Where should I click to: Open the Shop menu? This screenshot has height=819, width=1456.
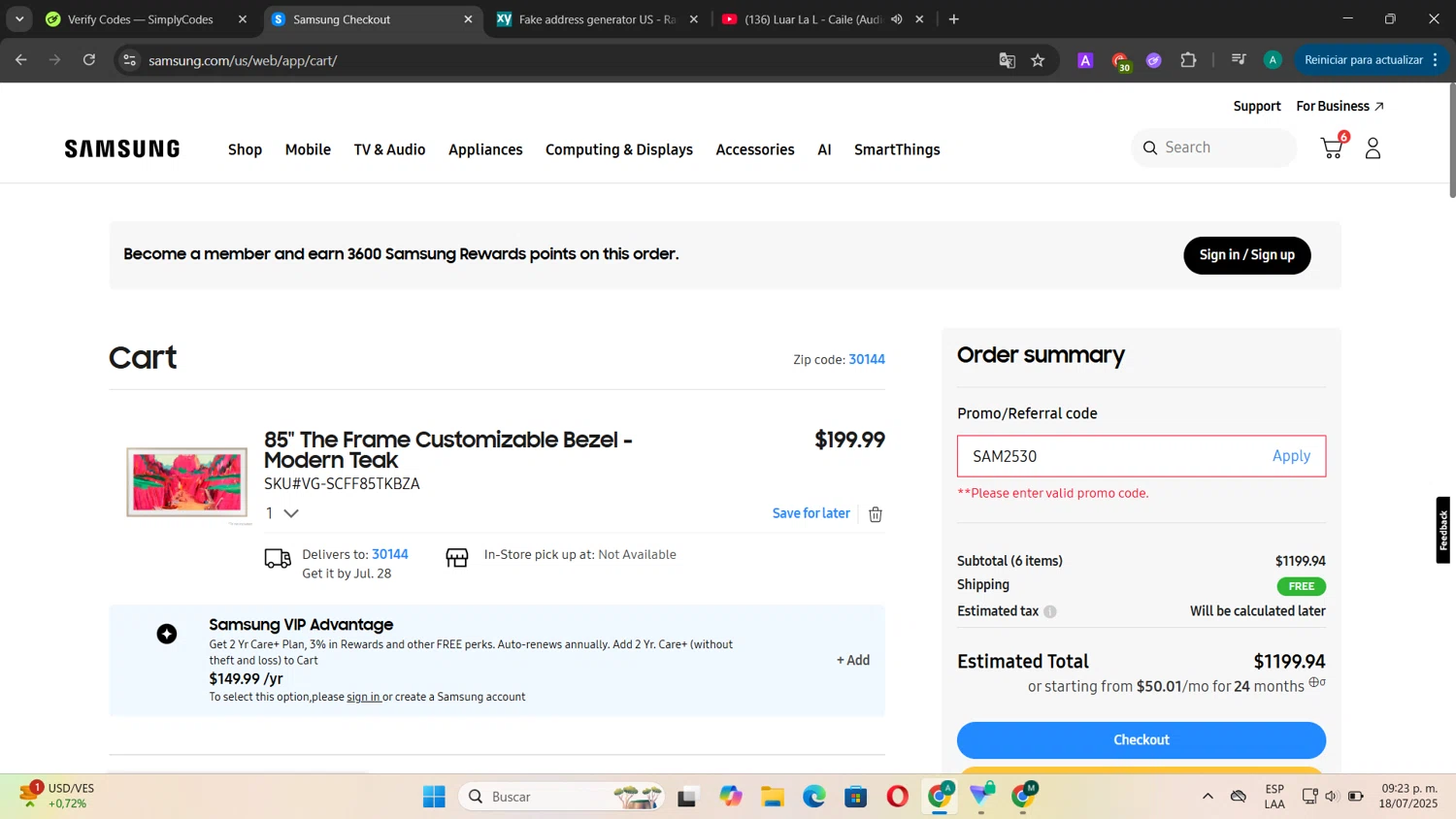(x=245, y=149)
